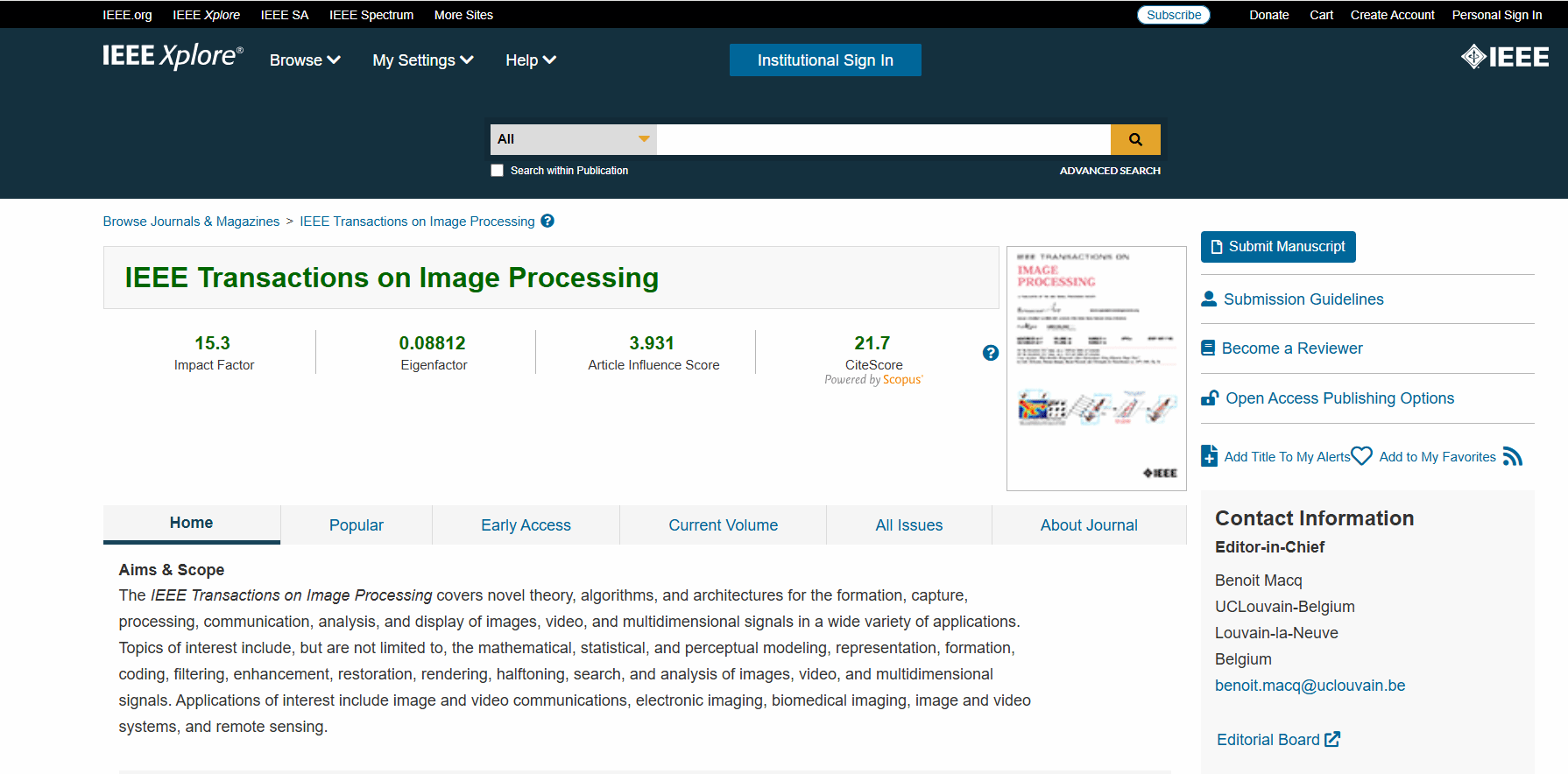Open the All search category dropdown

pos(574,139)
